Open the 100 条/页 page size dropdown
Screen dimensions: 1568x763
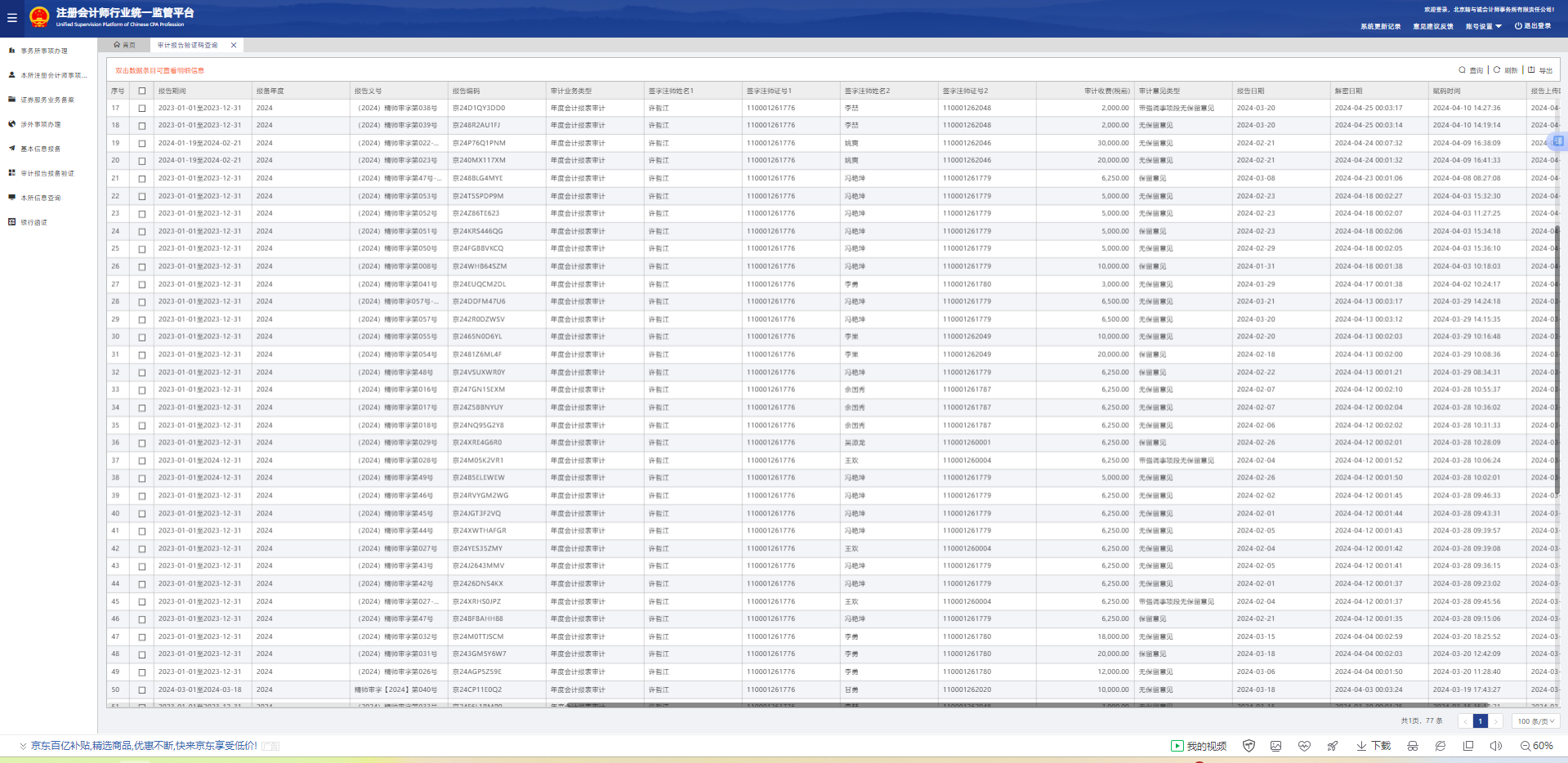(x=1536, y=721)
